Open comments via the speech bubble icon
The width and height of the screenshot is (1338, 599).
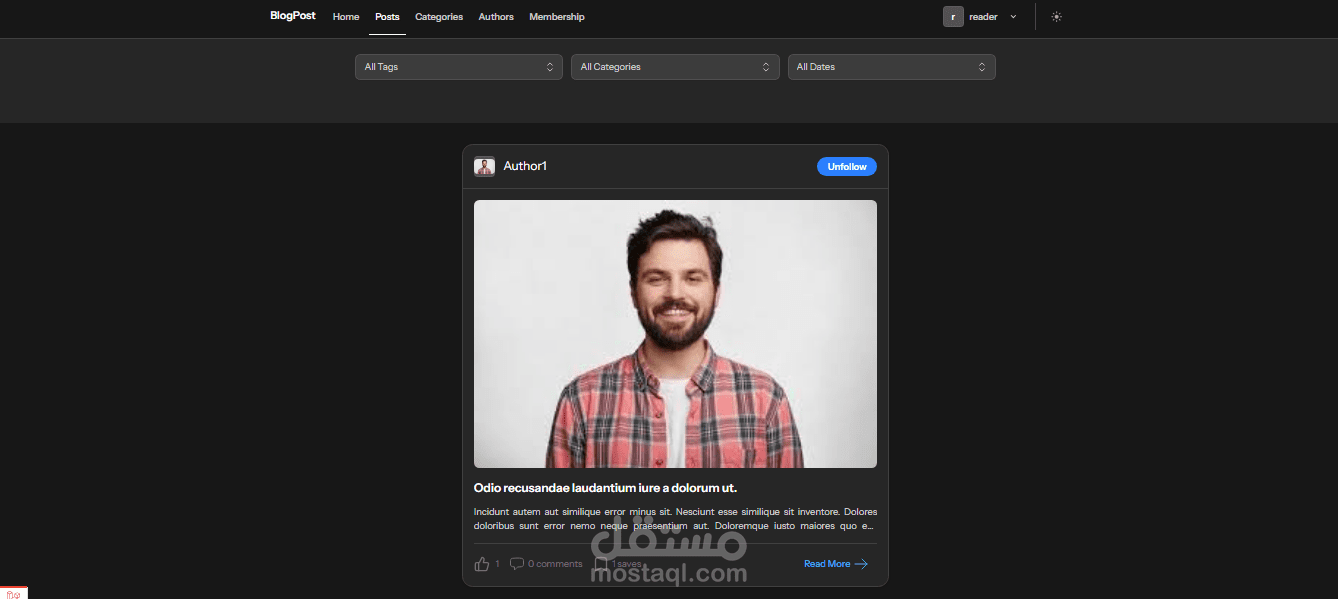pos(517,564)
